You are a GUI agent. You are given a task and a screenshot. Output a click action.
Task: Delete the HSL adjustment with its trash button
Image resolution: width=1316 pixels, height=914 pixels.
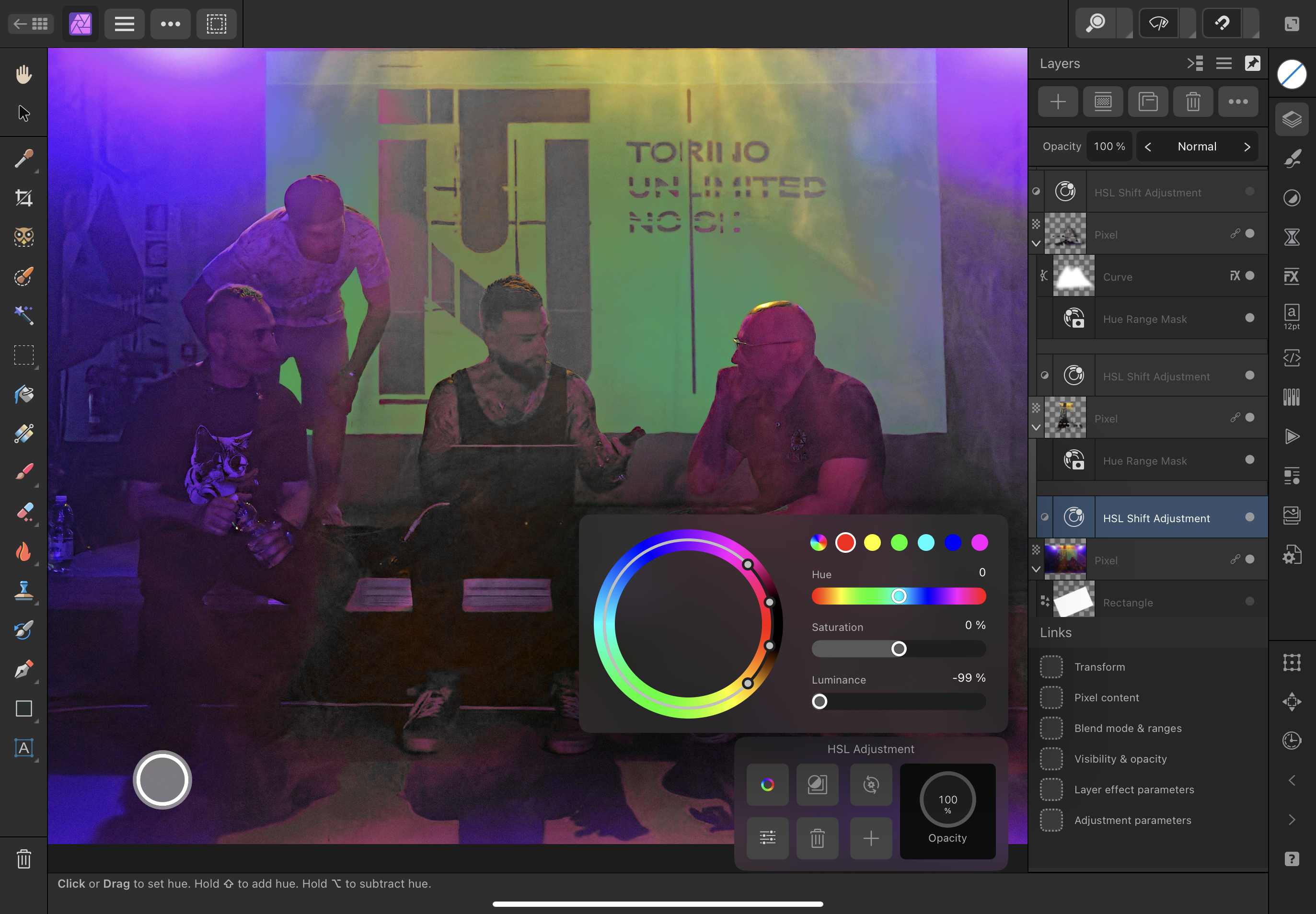(x=818, y=838)
